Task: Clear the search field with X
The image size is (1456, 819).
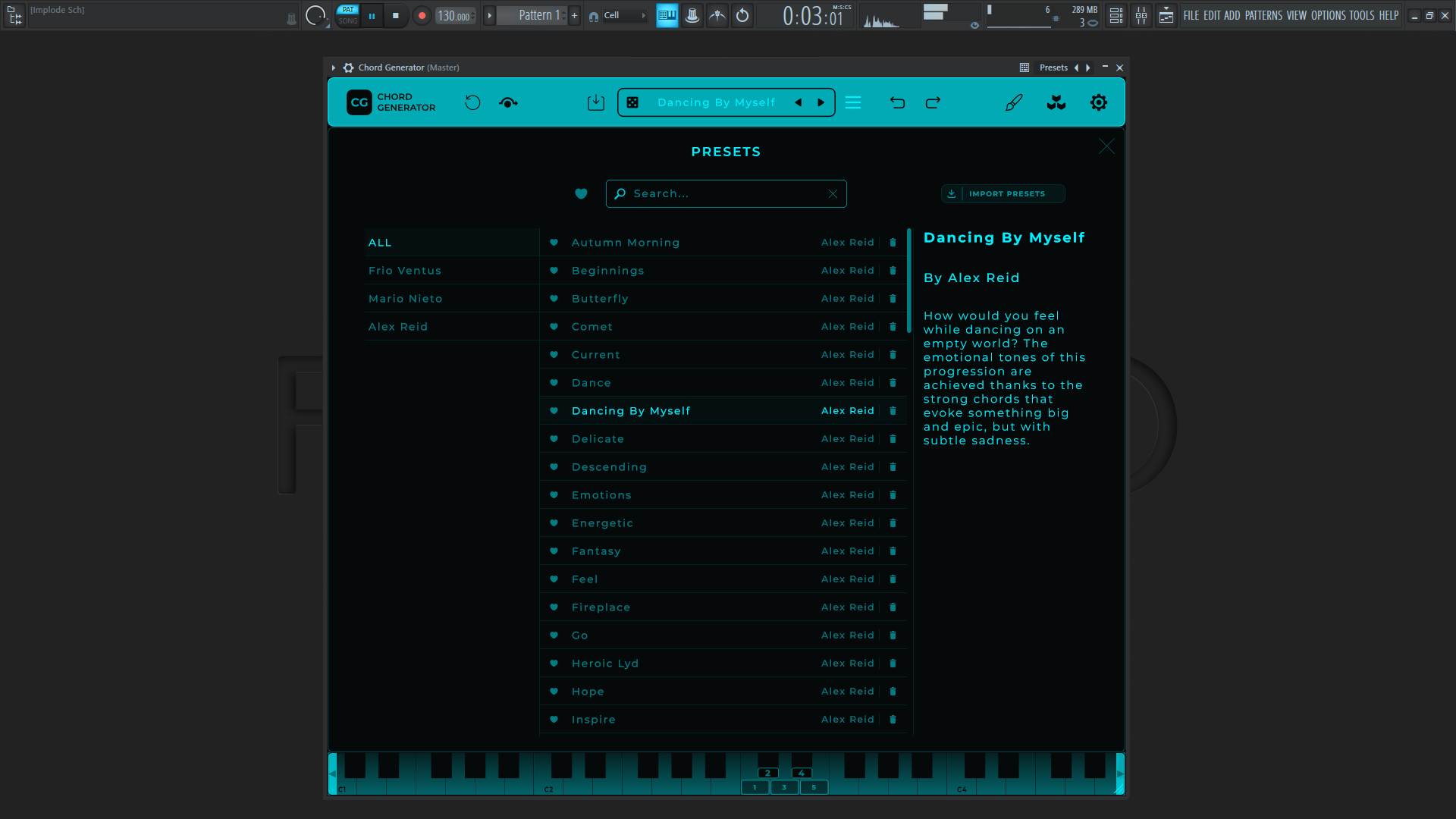Action: [x=833, y=193]
